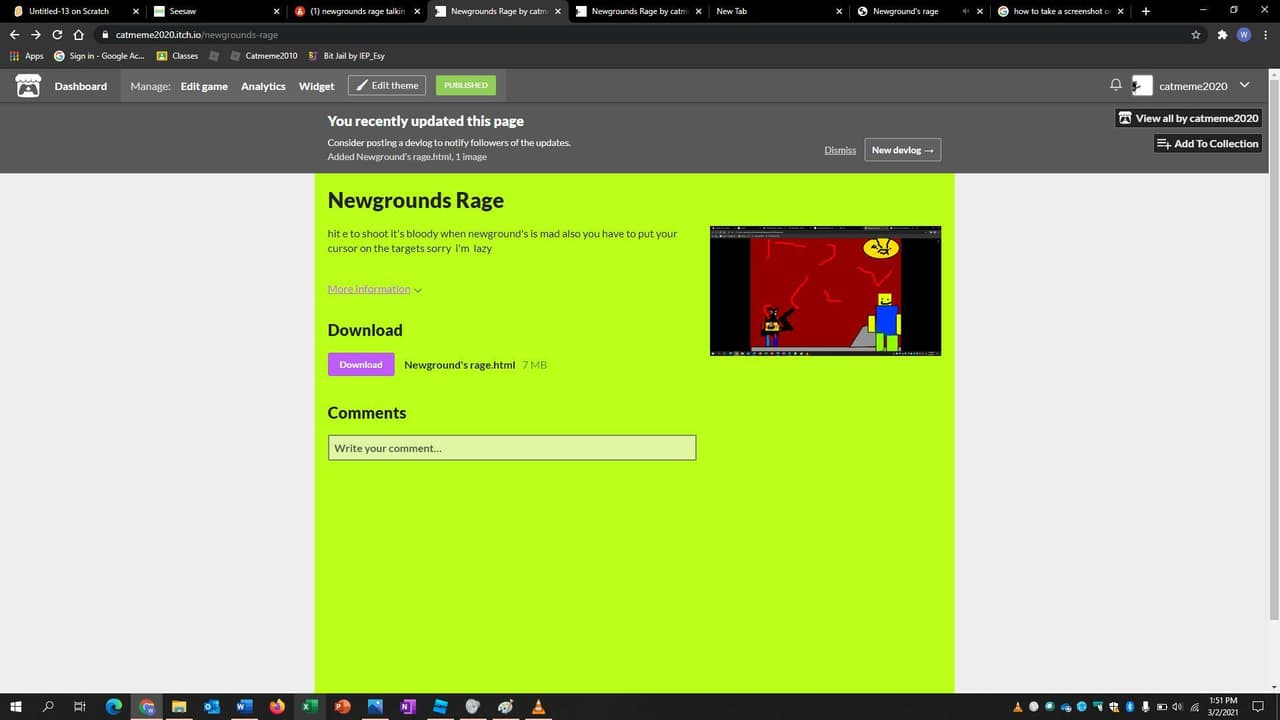Click the volume speaker tray icon

coord(1176,707)
